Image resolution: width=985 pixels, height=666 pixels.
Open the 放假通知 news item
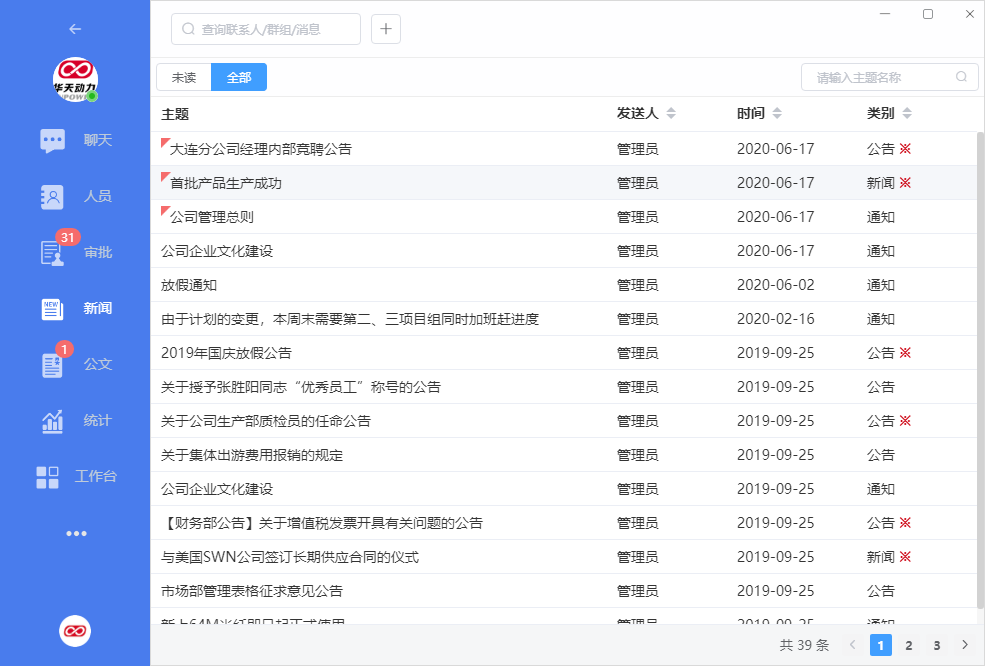(x=191, y=284)
